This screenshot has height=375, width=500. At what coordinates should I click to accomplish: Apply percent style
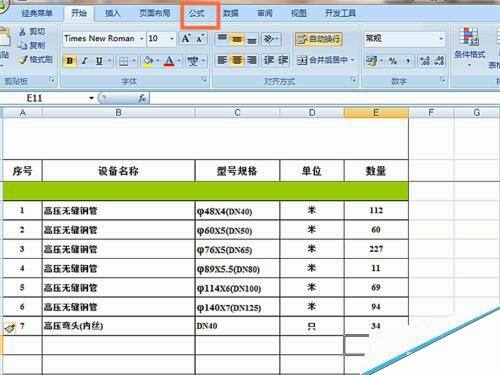click(x=393, y=61)
